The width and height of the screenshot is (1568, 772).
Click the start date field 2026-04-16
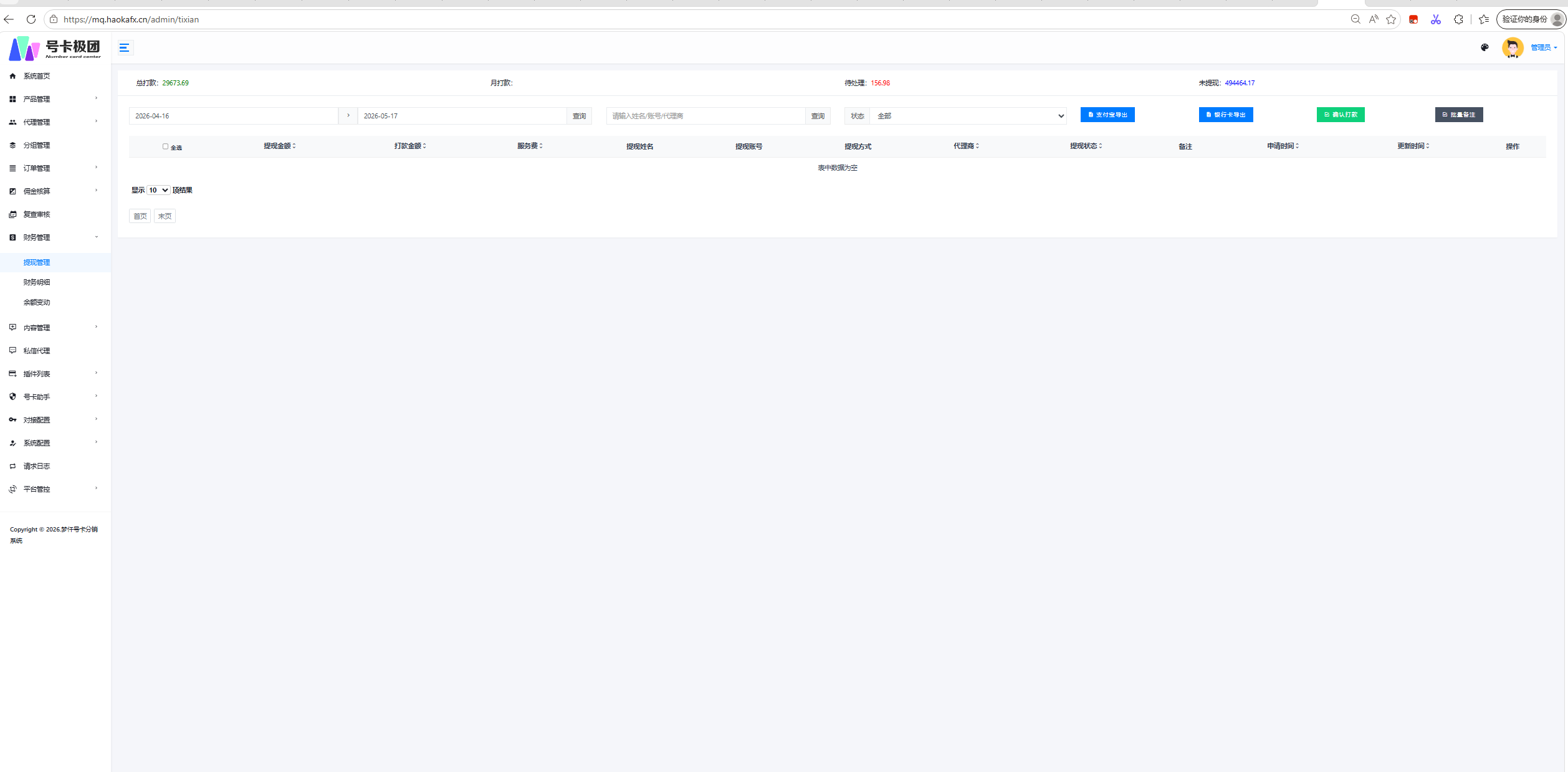pos(234,116)
